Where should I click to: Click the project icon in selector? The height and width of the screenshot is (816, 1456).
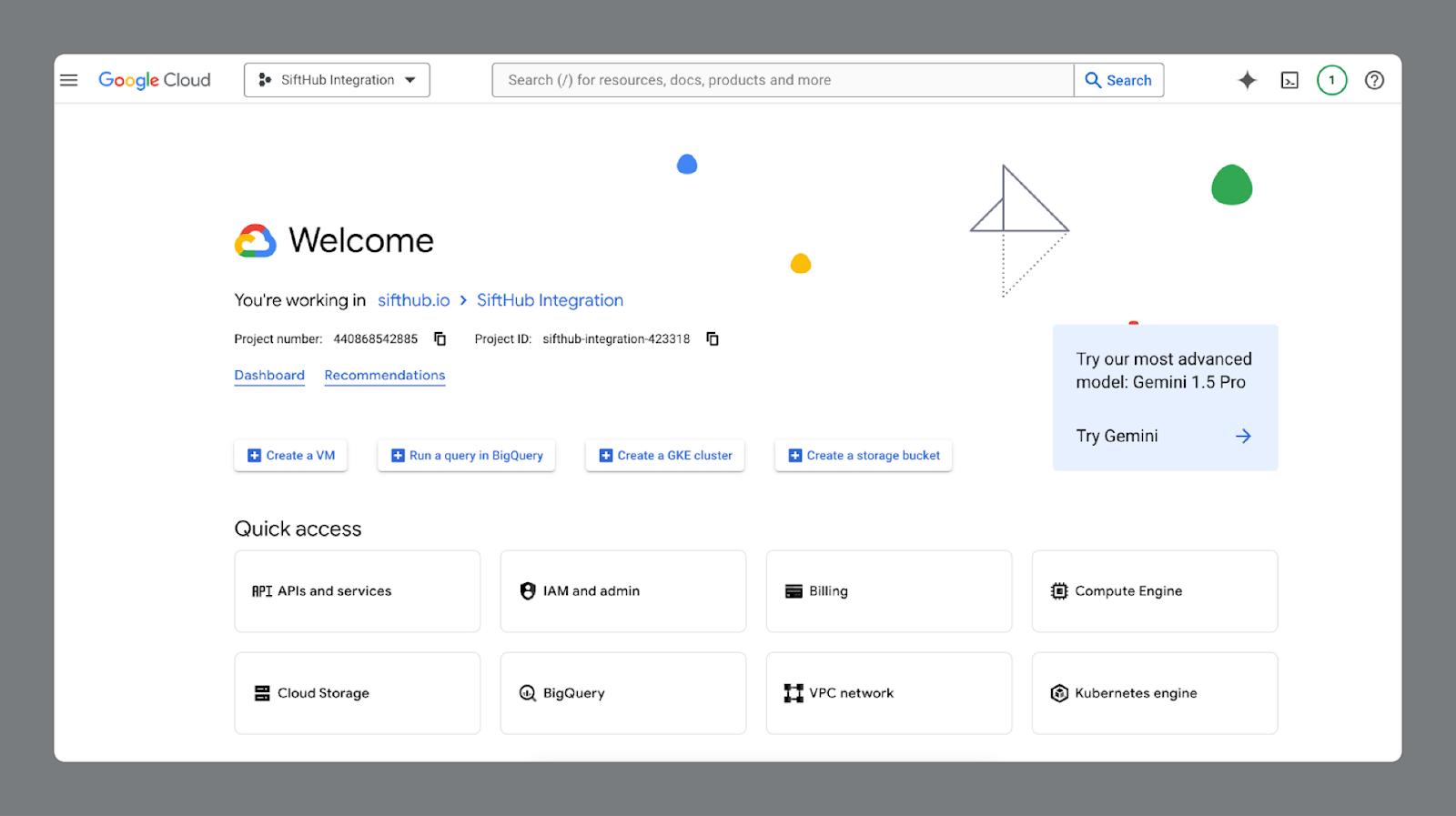265,80
